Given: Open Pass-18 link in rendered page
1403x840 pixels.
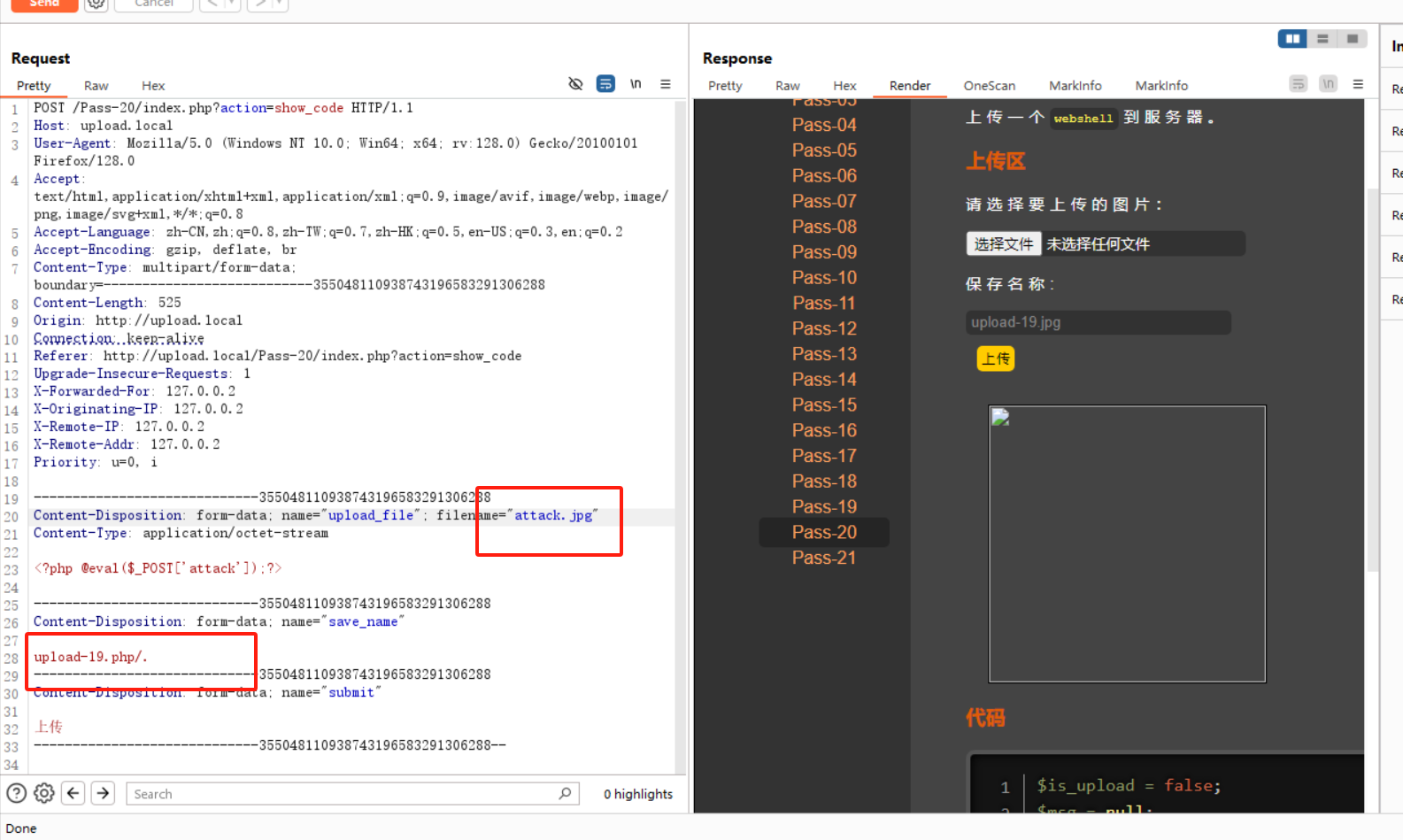Looking at the screenshot, I should coord(824,482).
